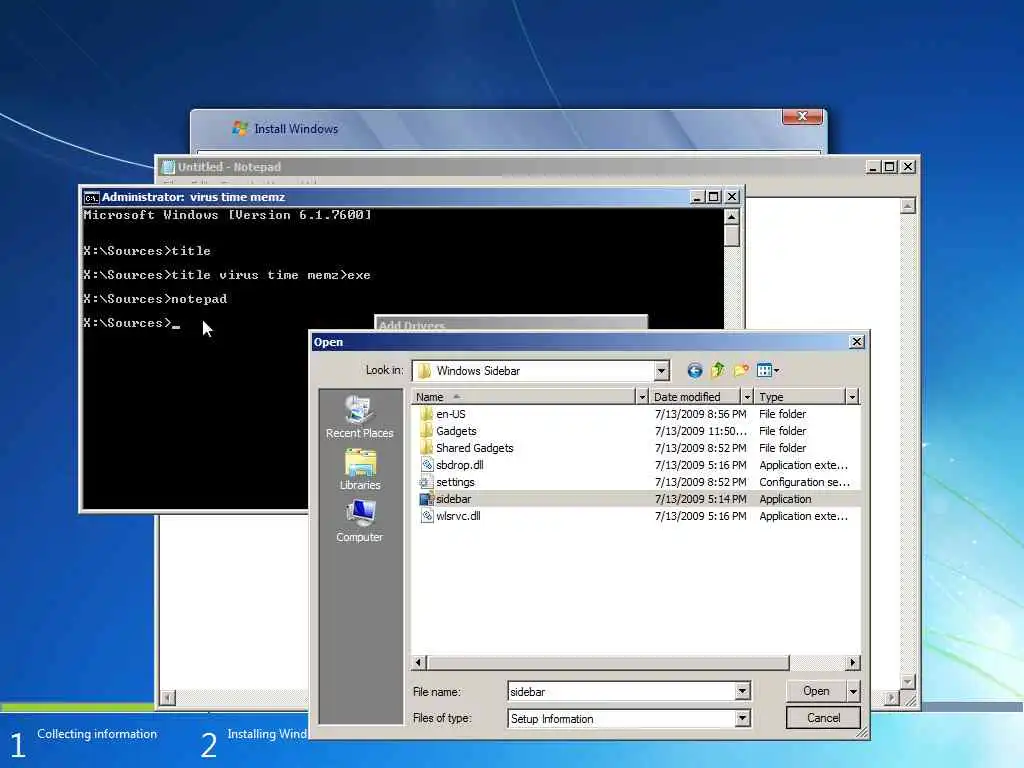The height and width of the screenshot is (768, 1024).
Task: Click Collecting information setup step
Action: 97,734
